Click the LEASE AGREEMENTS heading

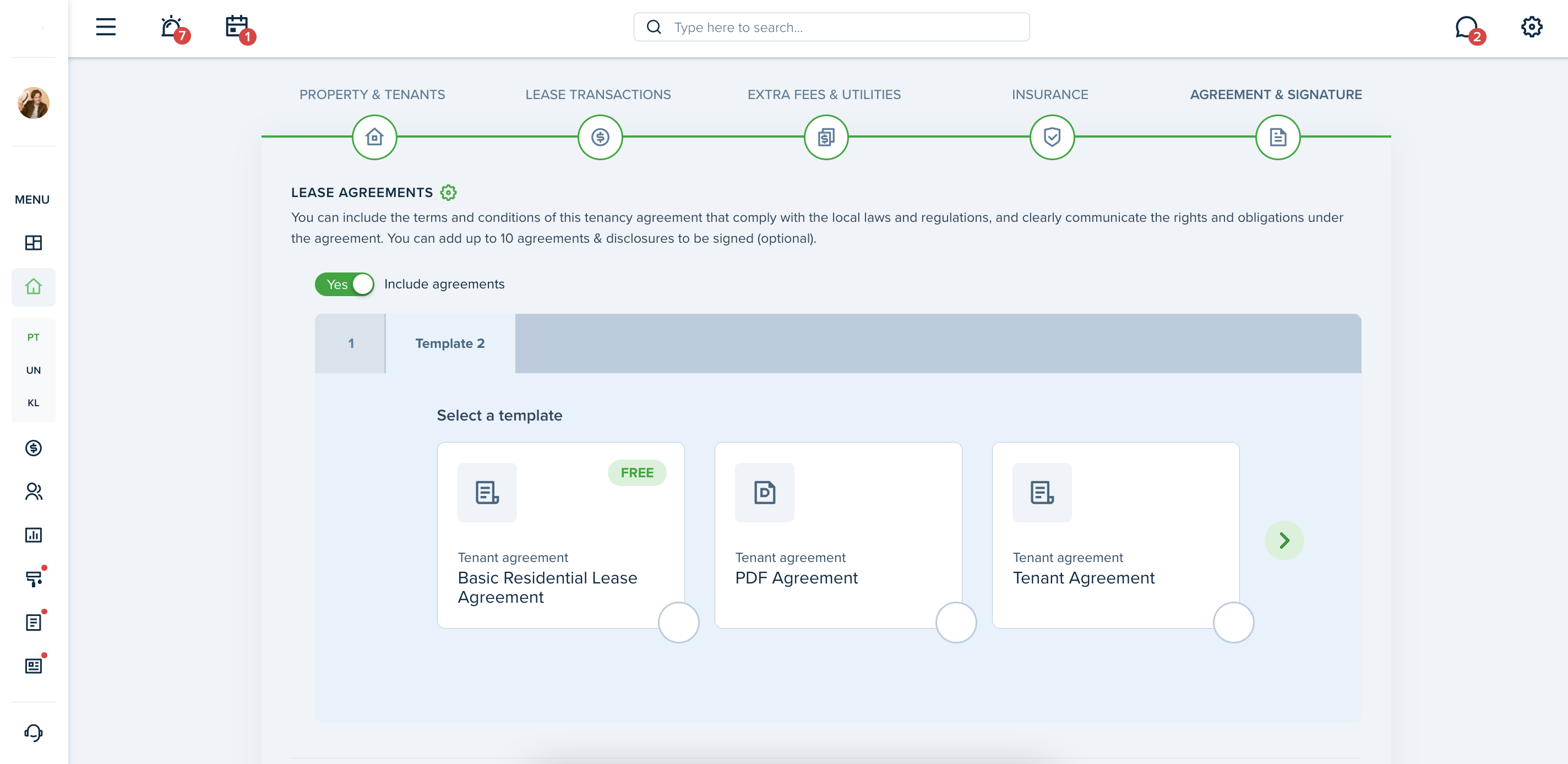tap(362, 192)
